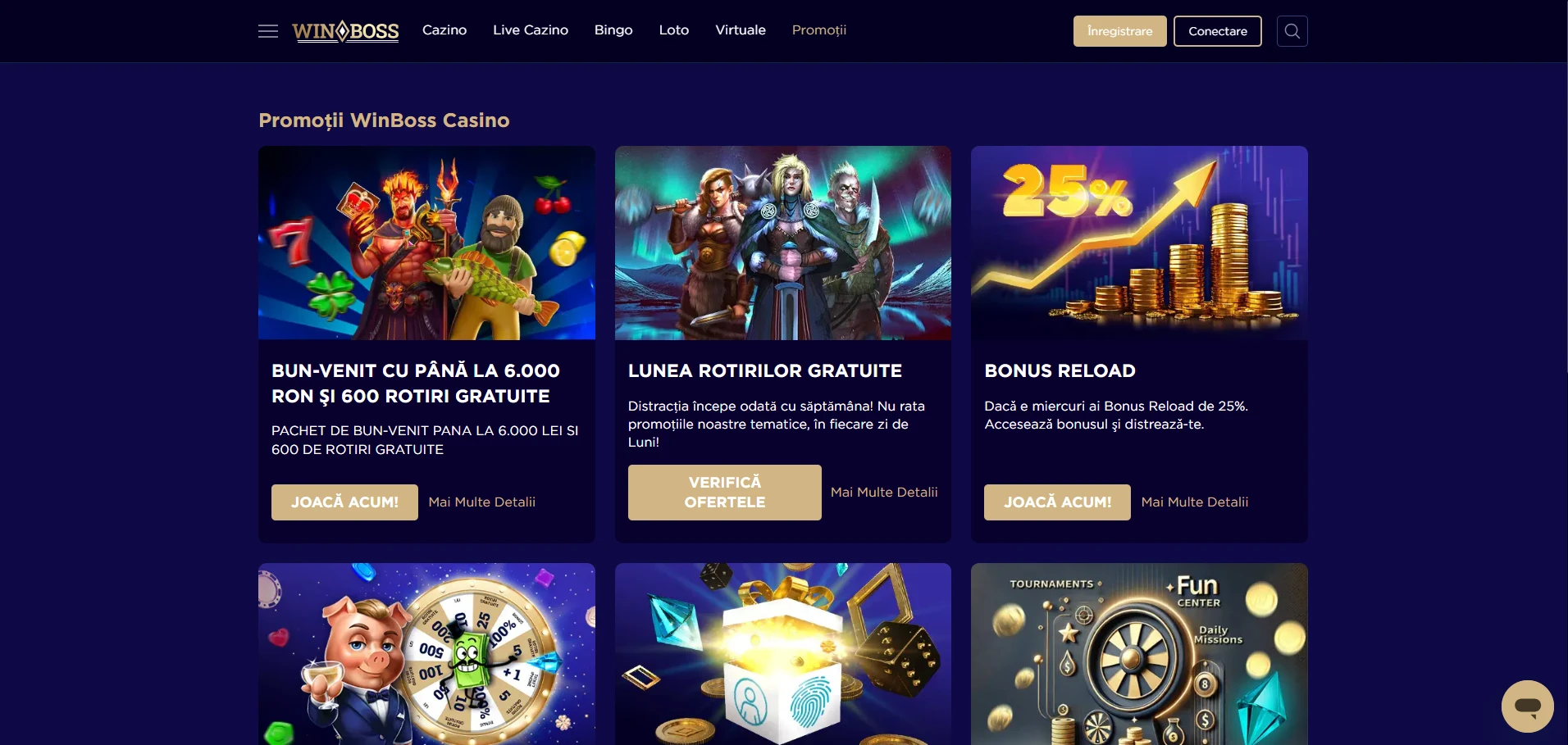The width and height of the screenshot is (1568, 745).
Task: Go to the Cazino menu item
Action: (444, 30)
